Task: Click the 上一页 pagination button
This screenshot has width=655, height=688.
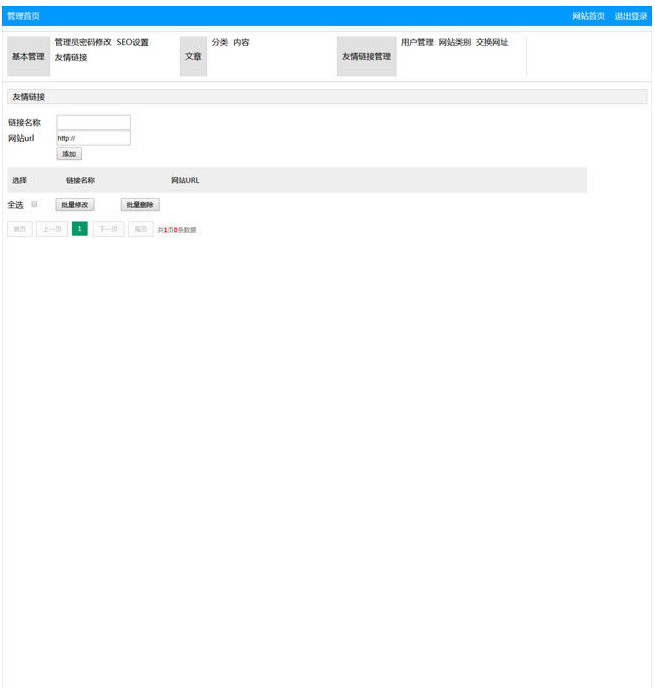Action: [x=52, y=229]
